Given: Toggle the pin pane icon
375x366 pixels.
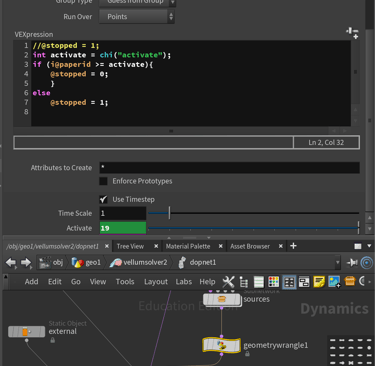Looking at the screenshot, I should (x=352, y=263).
